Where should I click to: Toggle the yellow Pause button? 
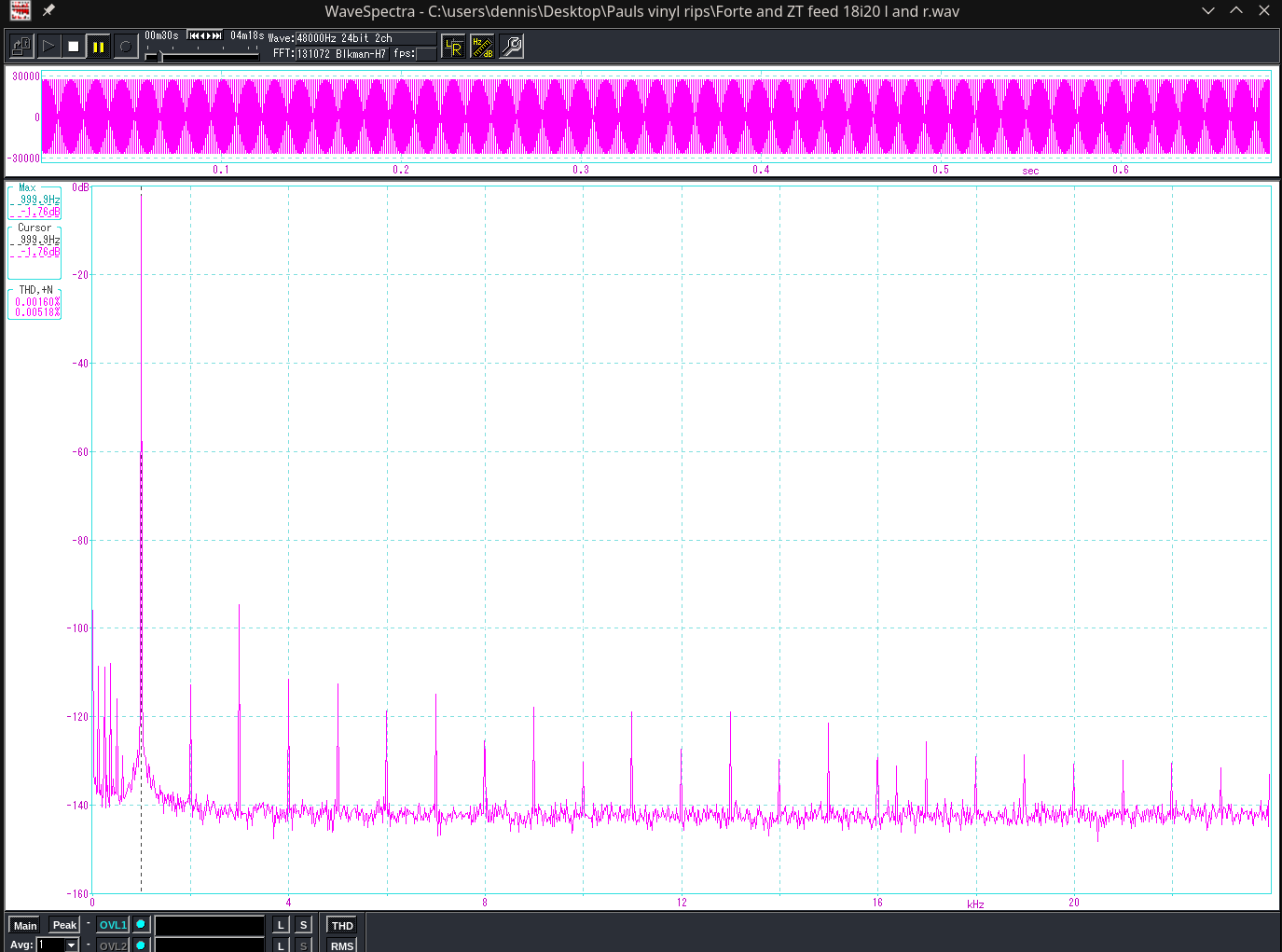click(99, 46)
